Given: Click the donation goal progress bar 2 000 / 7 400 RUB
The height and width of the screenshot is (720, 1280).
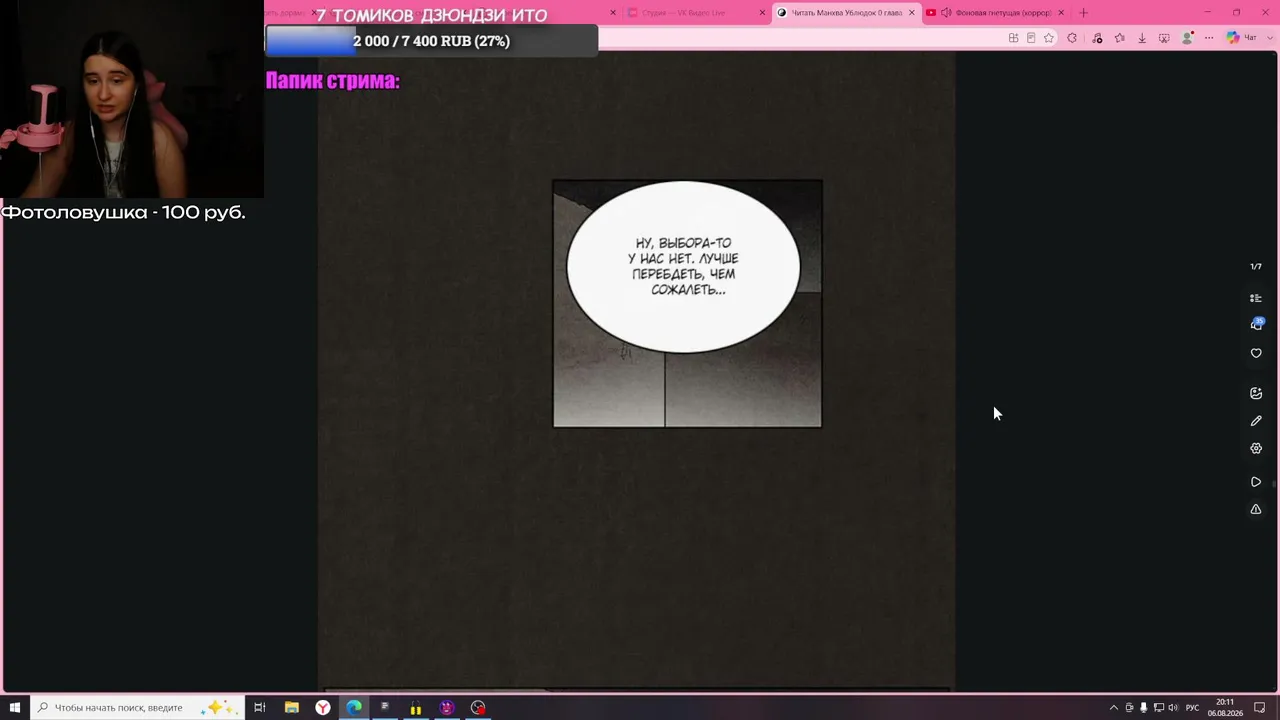Looking at the screenshot, I should tap(431, 41).
